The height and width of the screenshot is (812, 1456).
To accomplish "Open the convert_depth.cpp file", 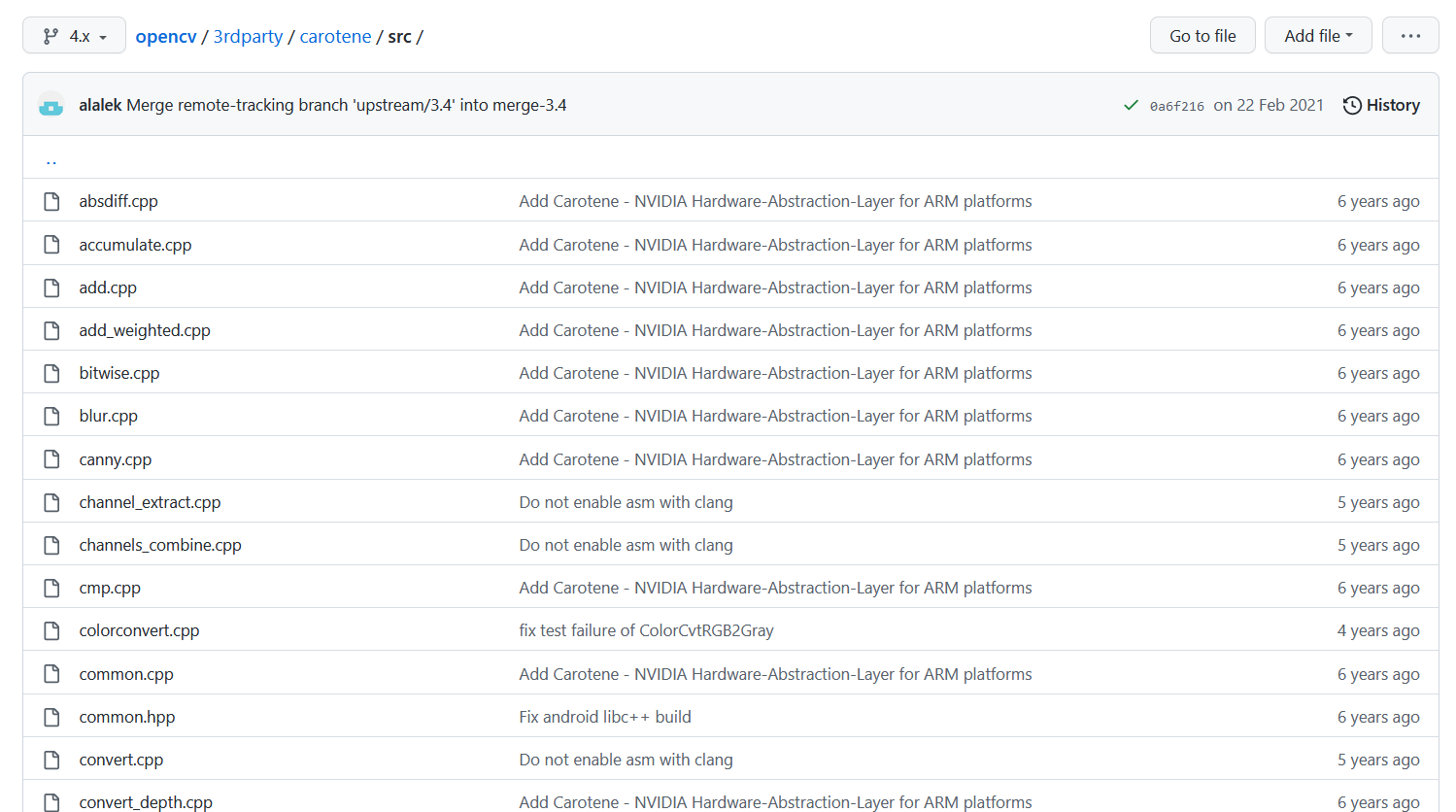I will (x=146, y=802).
